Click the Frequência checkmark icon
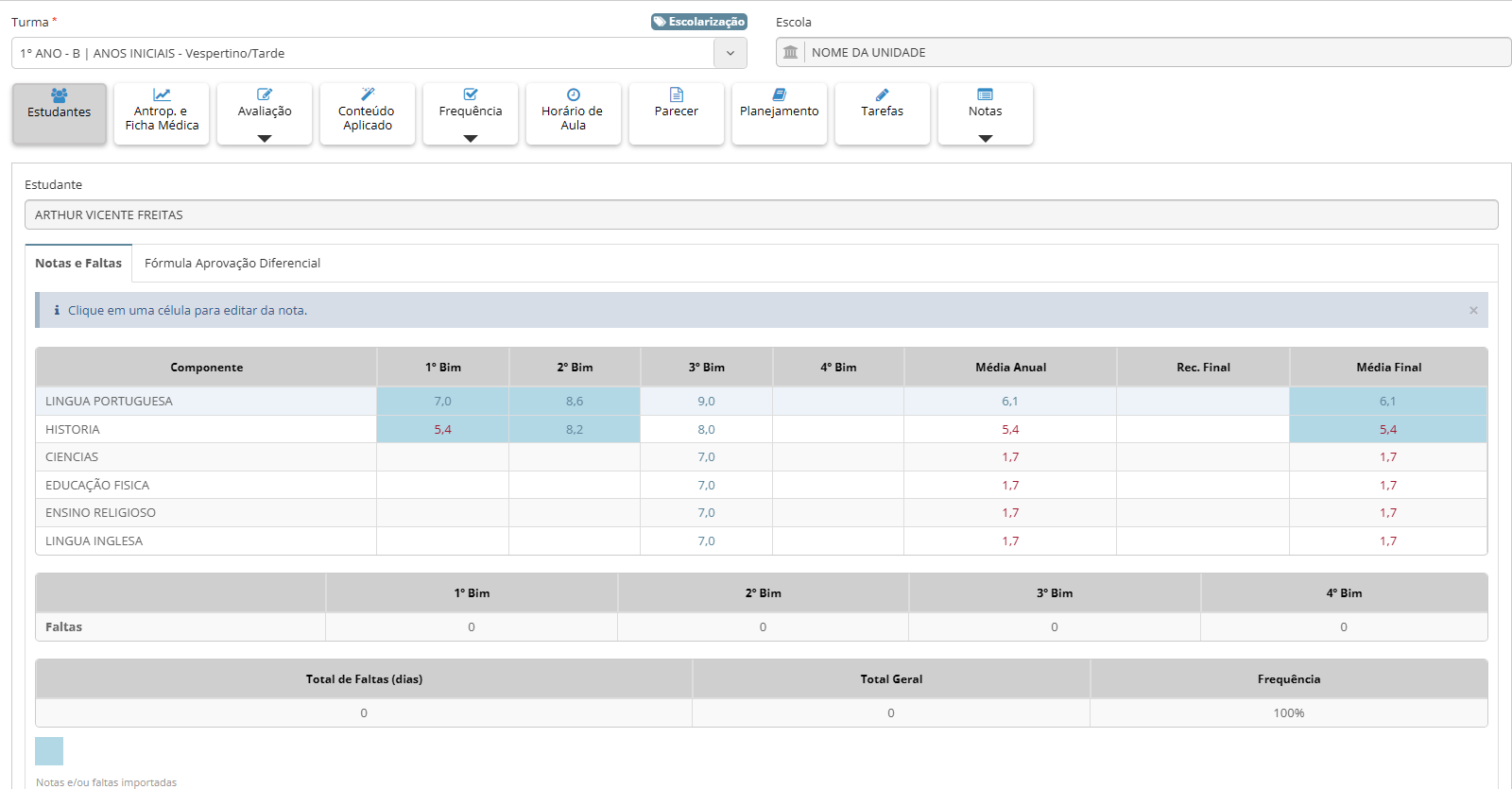The width and height of the screenshot is (1512, 789). point(471,94)
